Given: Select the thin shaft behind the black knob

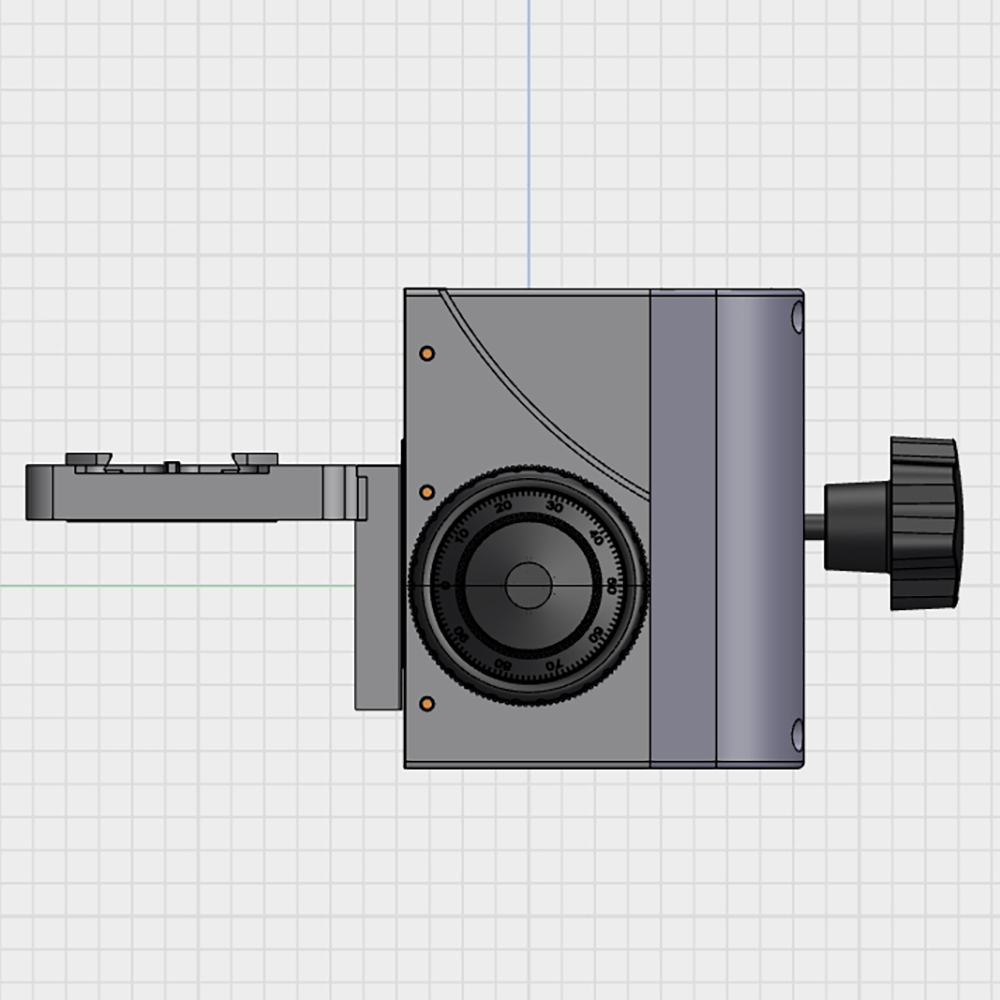Looking at the screenshot, I should point(814,525).
